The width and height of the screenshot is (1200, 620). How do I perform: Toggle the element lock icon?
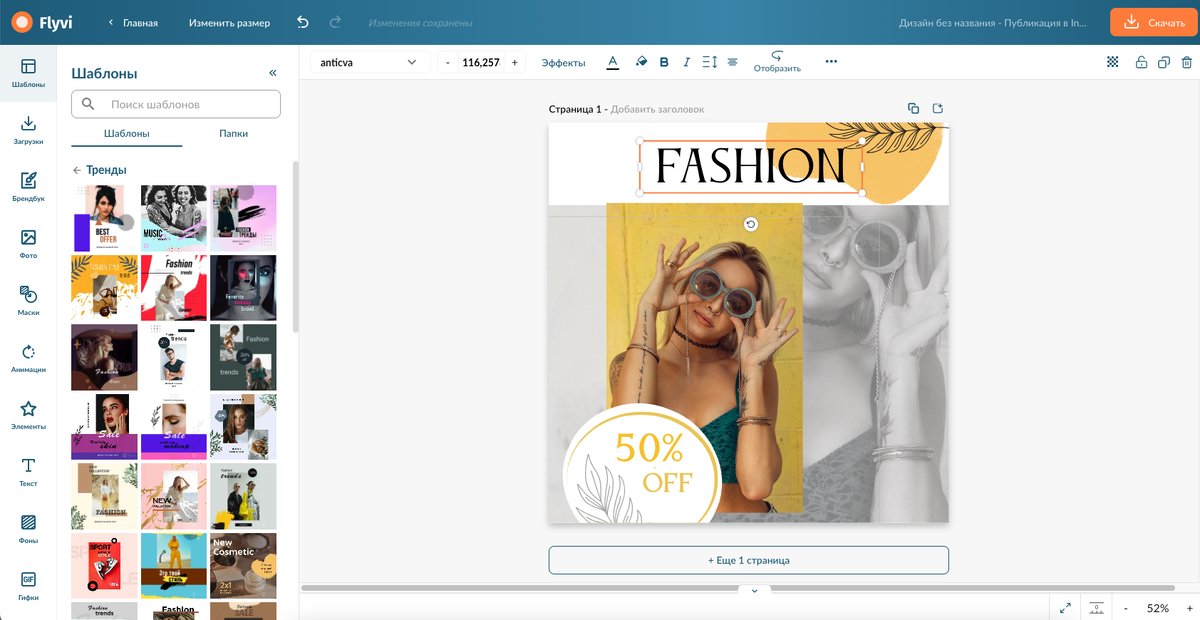tap(1141, 62)
